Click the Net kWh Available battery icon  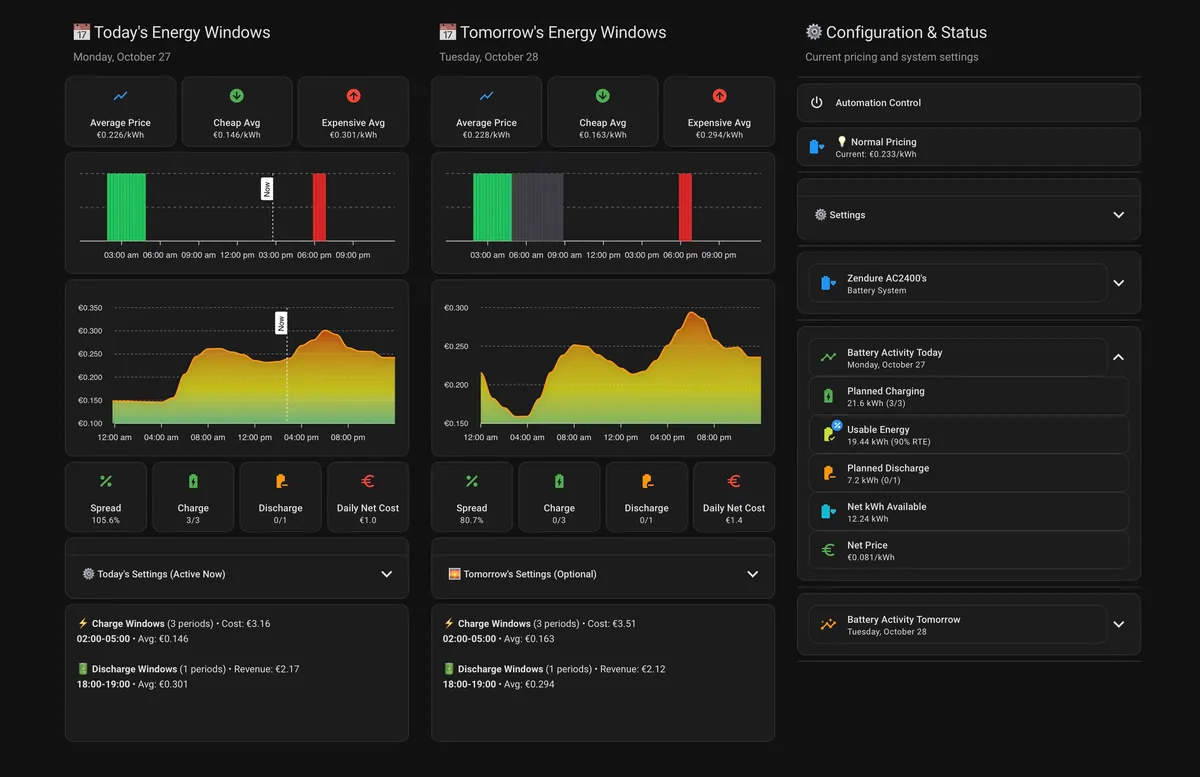tap(828, 511)
